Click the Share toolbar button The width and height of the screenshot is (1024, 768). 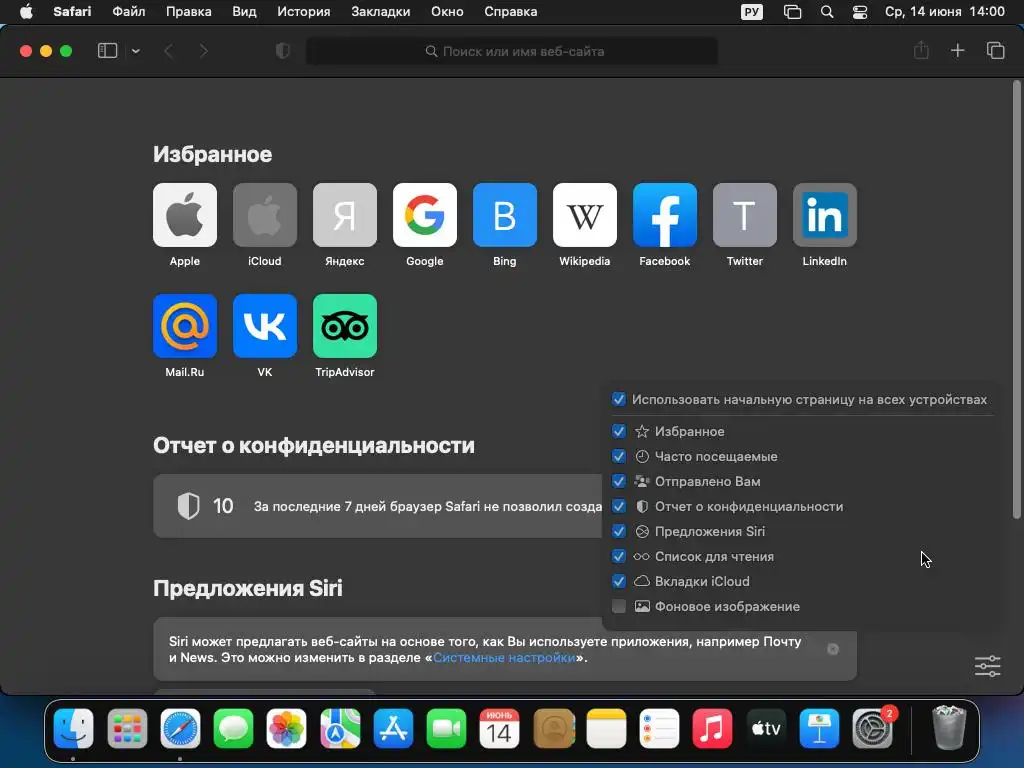pos(921,50)
